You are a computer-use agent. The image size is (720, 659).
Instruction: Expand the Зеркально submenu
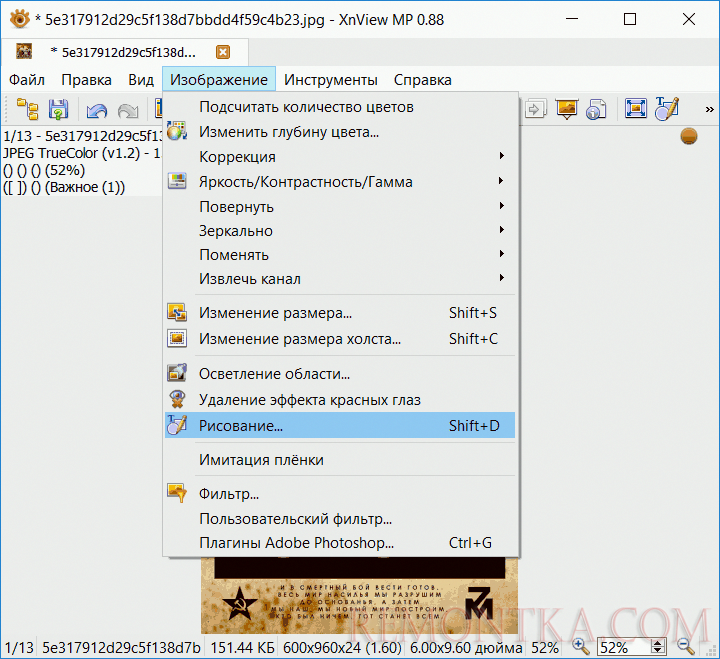point(340,231)
